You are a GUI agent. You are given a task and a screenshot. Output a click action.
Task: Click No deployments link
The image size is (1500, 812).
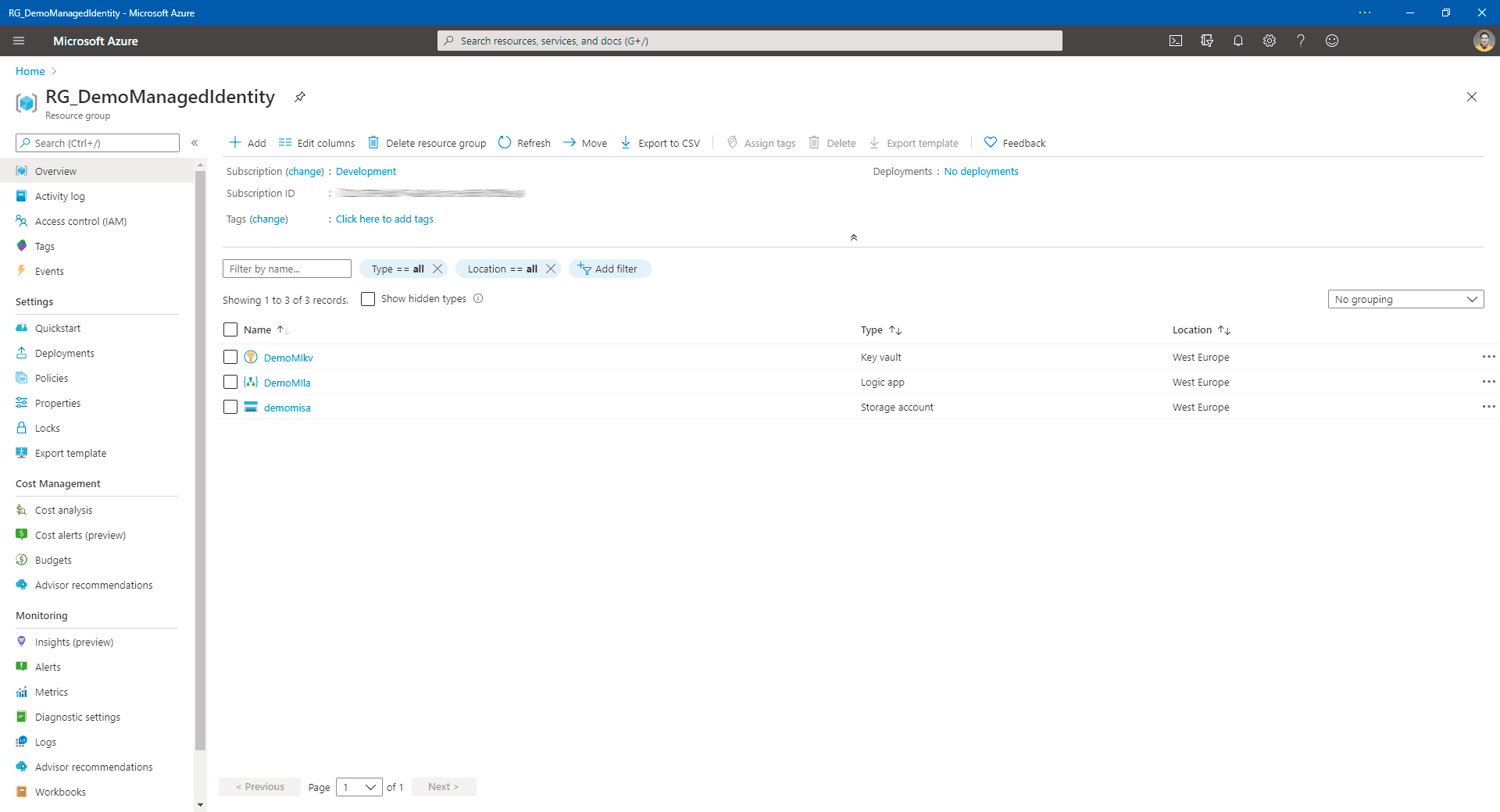point(981,171)
